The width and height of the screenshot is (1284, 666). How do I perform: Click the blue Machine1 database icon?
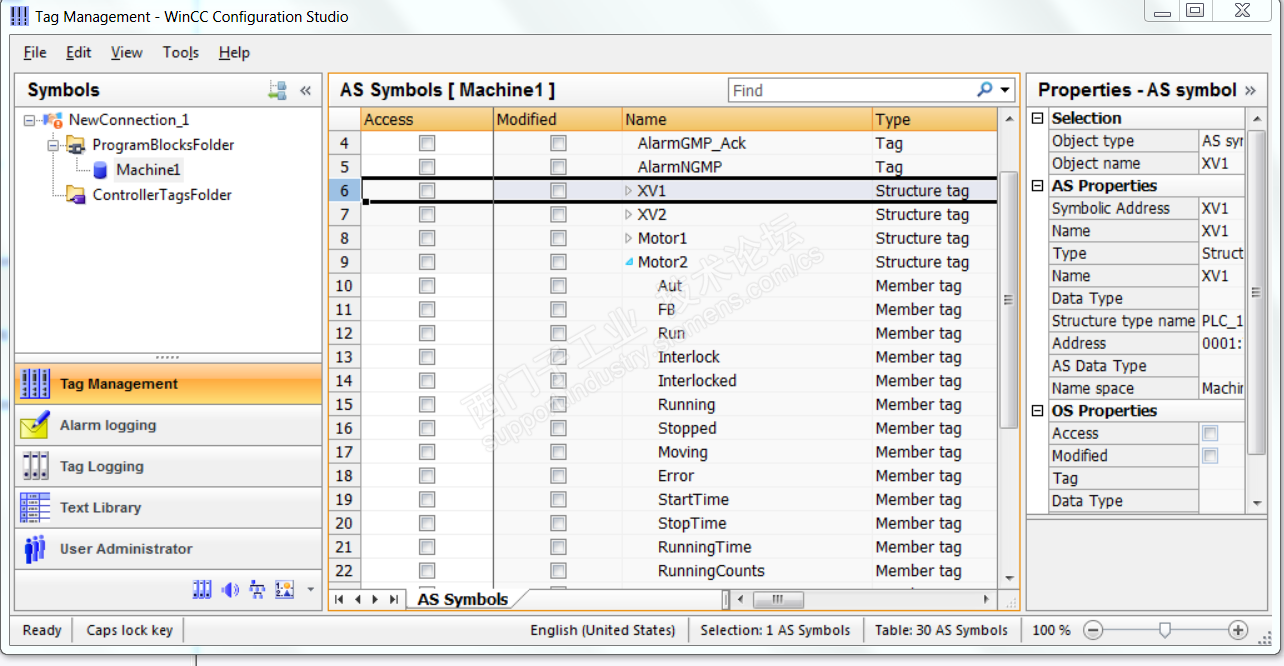pyautogui.click(x=100, y=170)
